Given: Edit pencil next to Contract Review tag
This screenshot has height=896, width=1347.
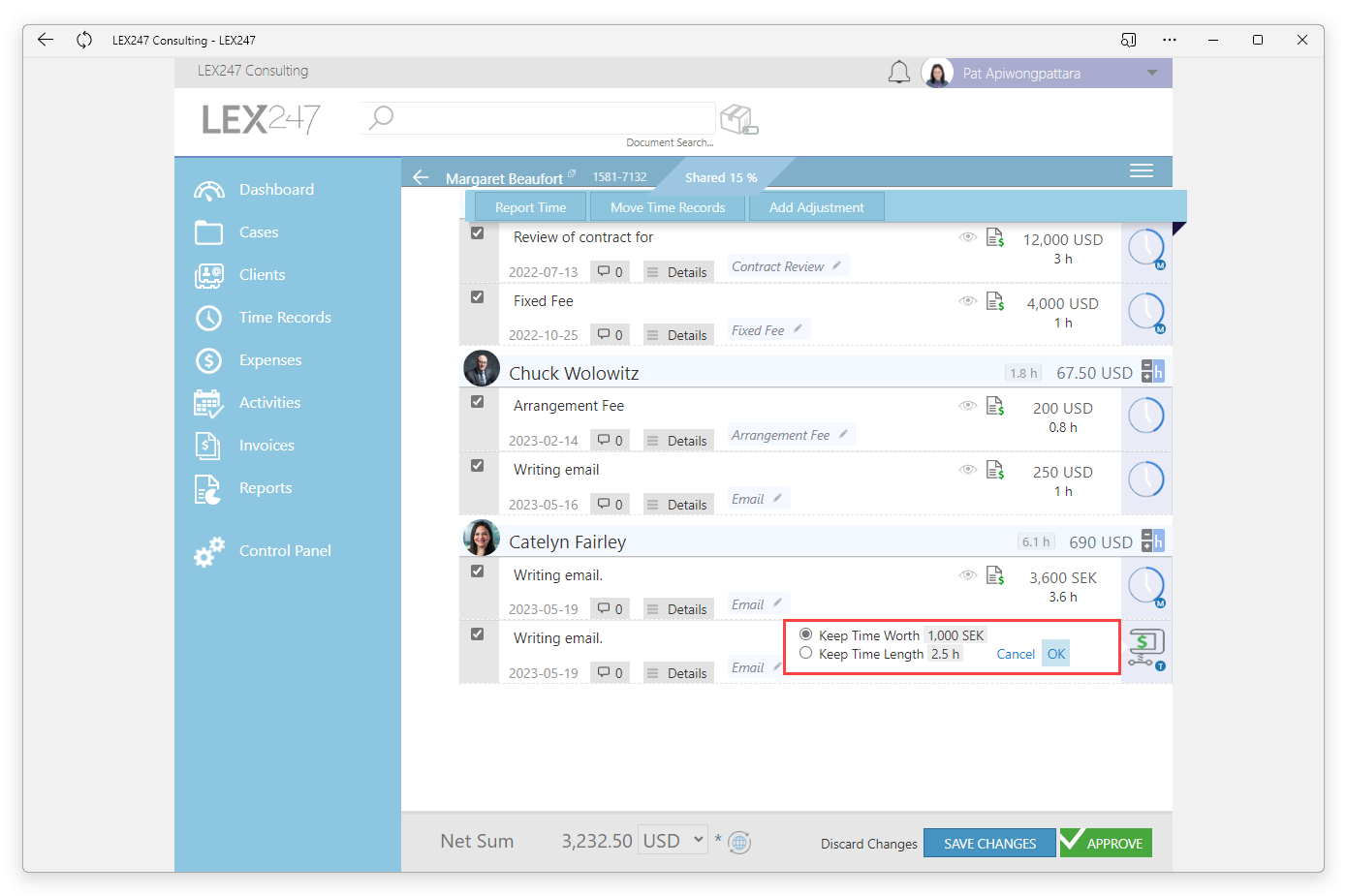Looking at the screenshot, I should pos(836,265).
